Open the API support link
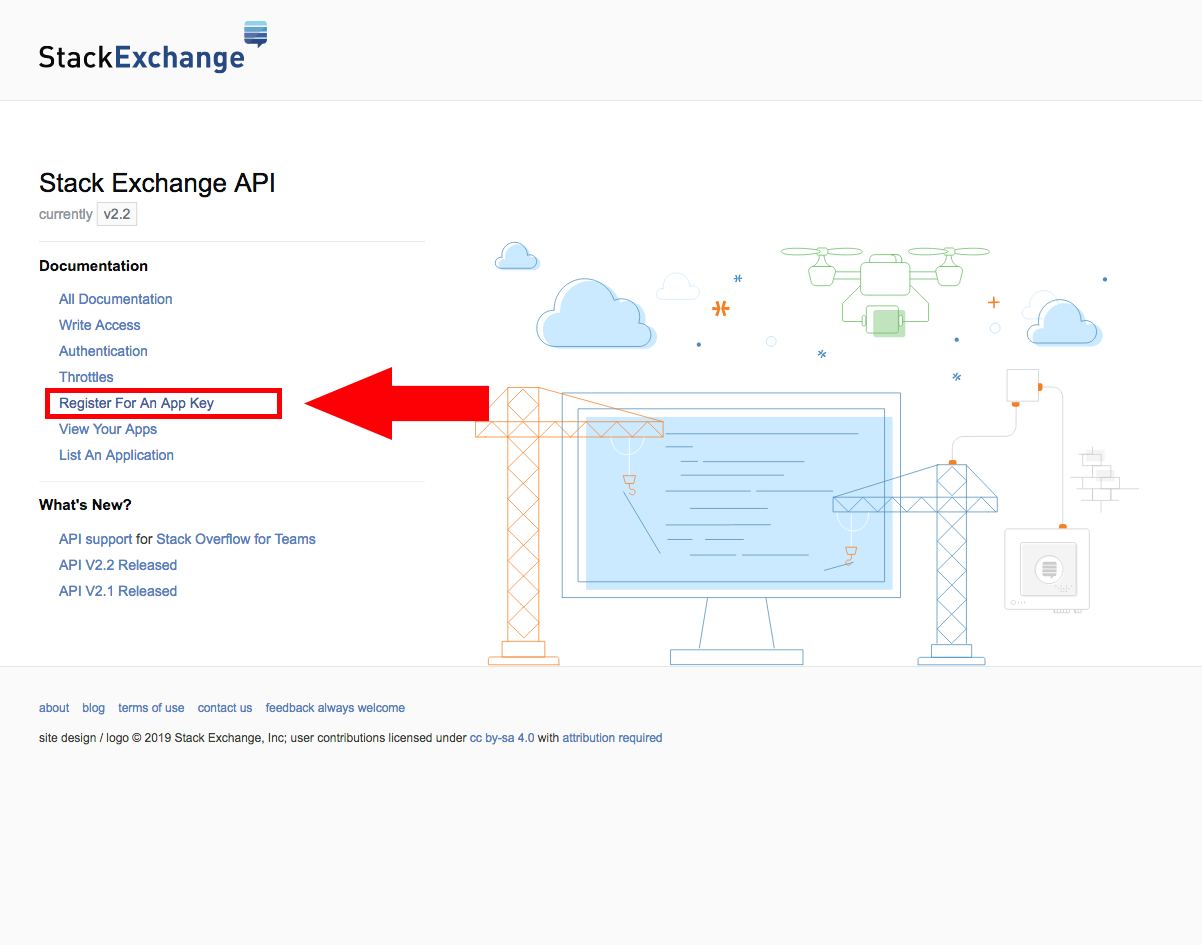 click(95, 539)
